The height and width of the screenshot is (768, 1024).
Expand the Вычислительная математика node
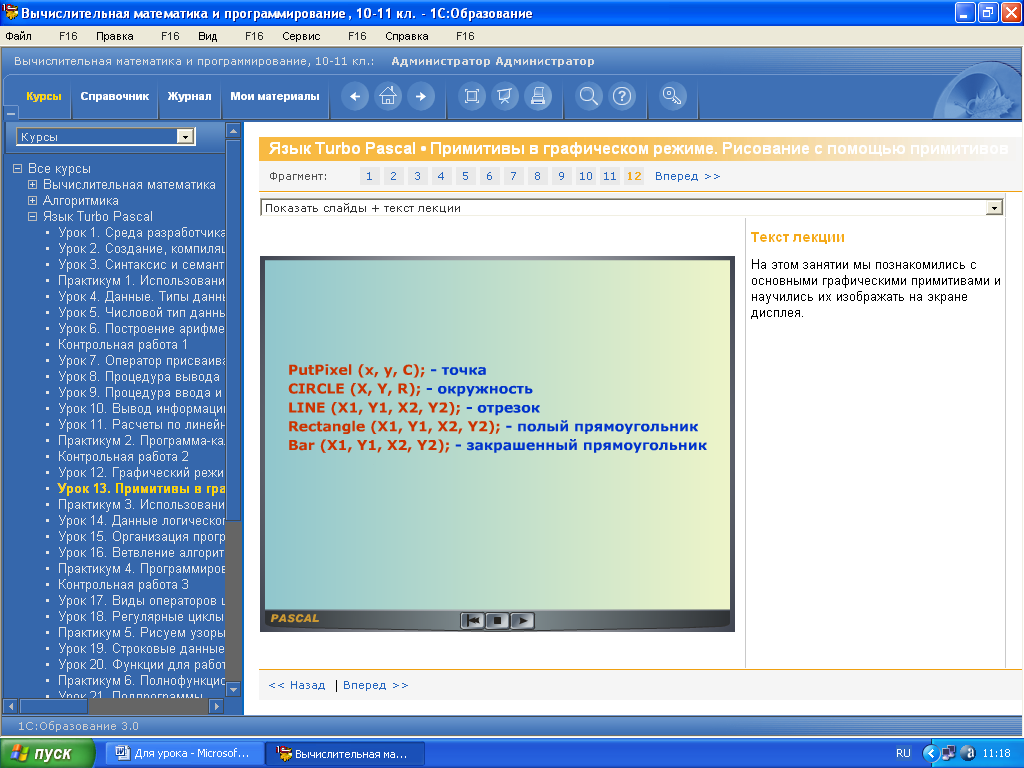pos(33,185)
